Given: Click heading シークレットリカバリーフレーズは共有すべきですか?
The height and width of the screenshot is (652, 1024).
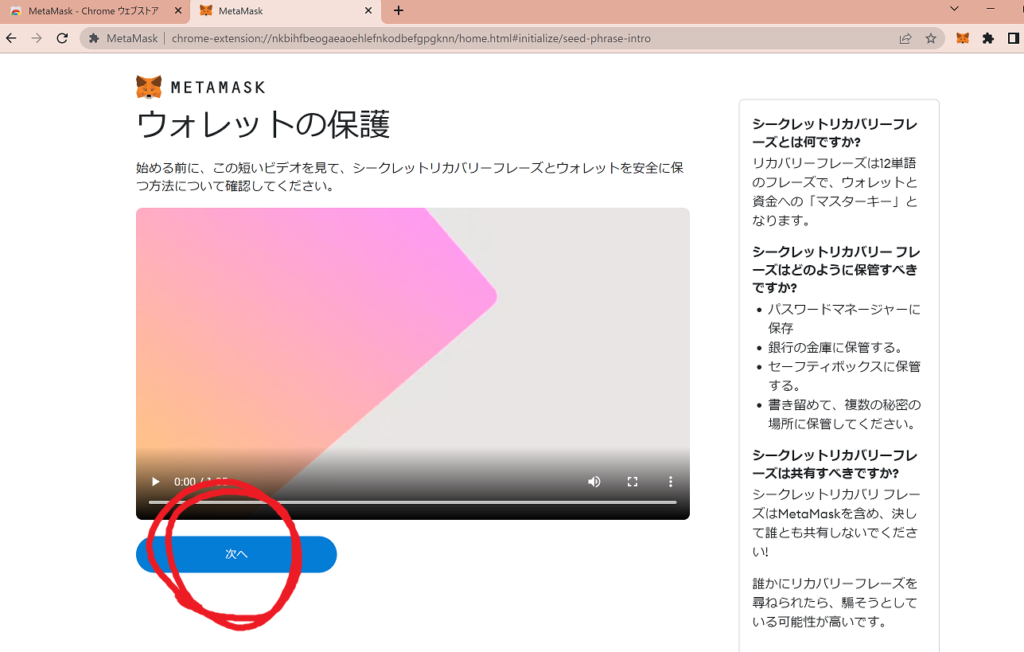Looking at the screenshot, I should tap(835, 464).
